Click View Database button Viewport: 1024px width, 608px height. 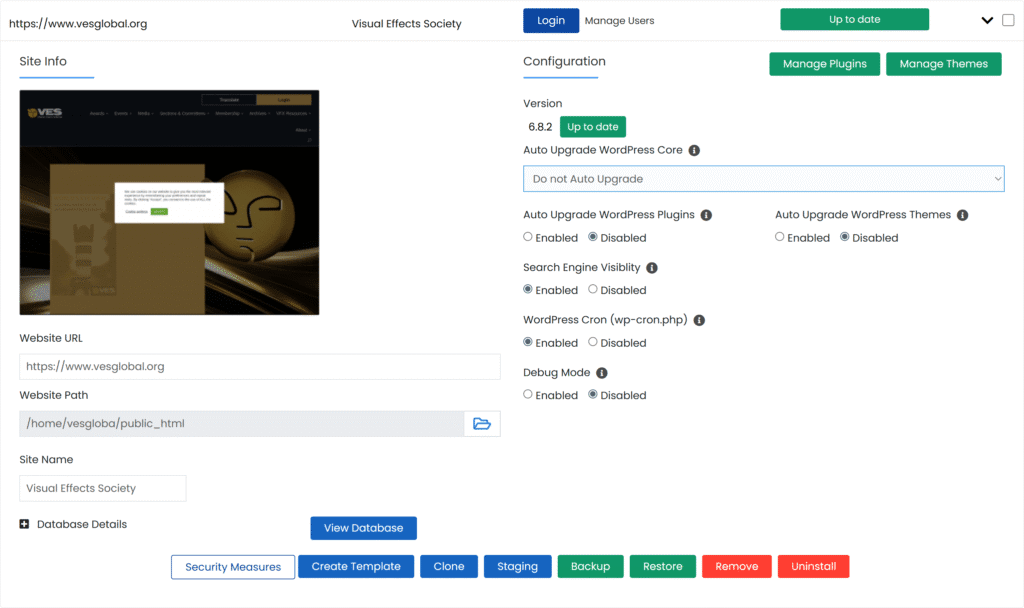pyautogui.click(x=364, y=528)
